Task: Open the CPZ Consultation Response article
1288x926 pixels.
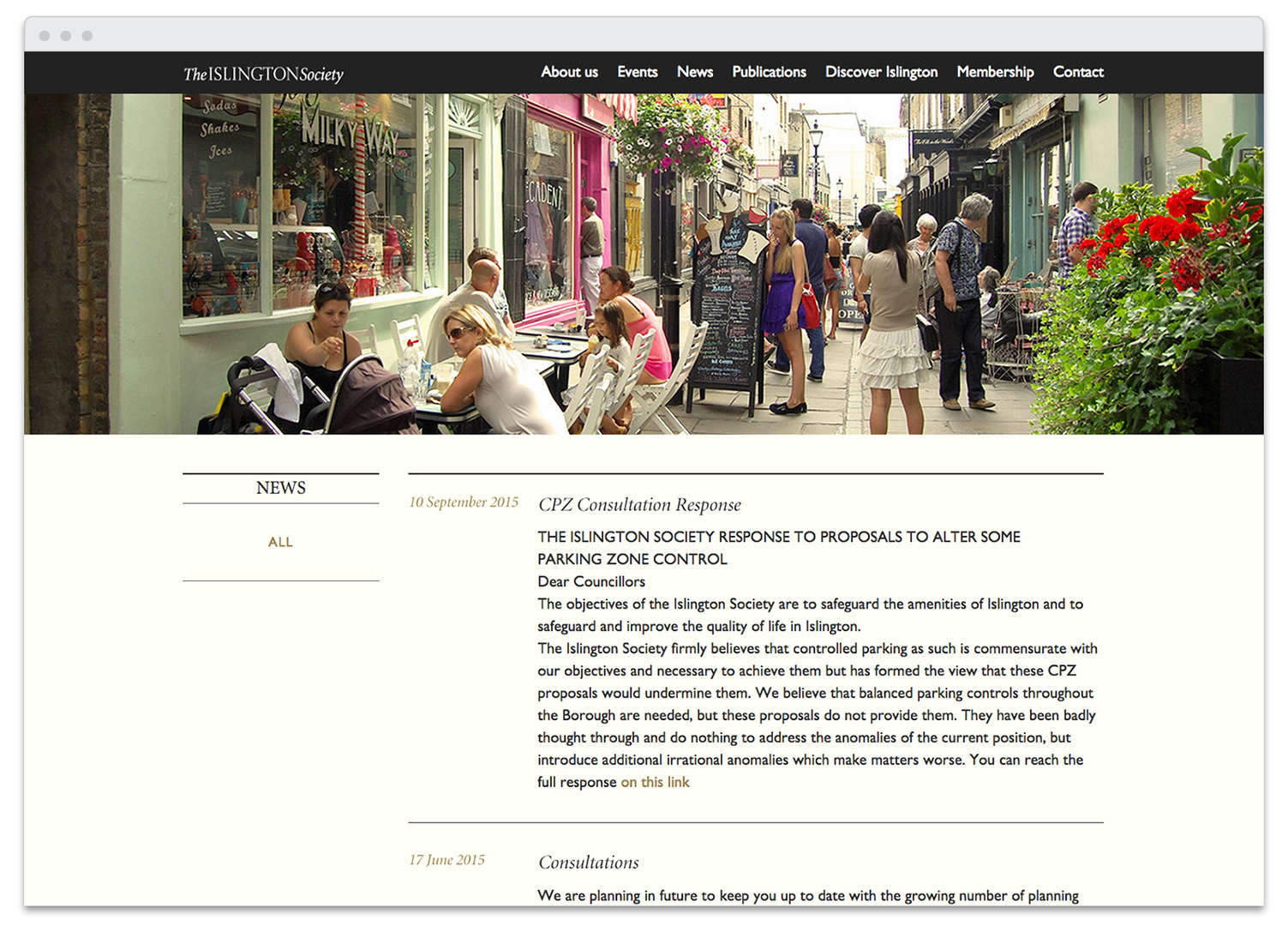Action: click(x=639, y=505)
